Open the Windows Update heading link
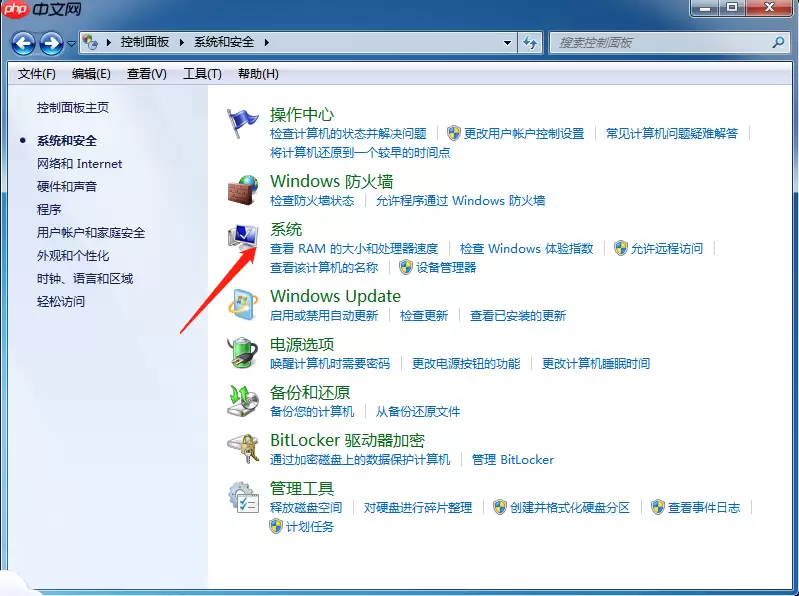 coord(335,296)
